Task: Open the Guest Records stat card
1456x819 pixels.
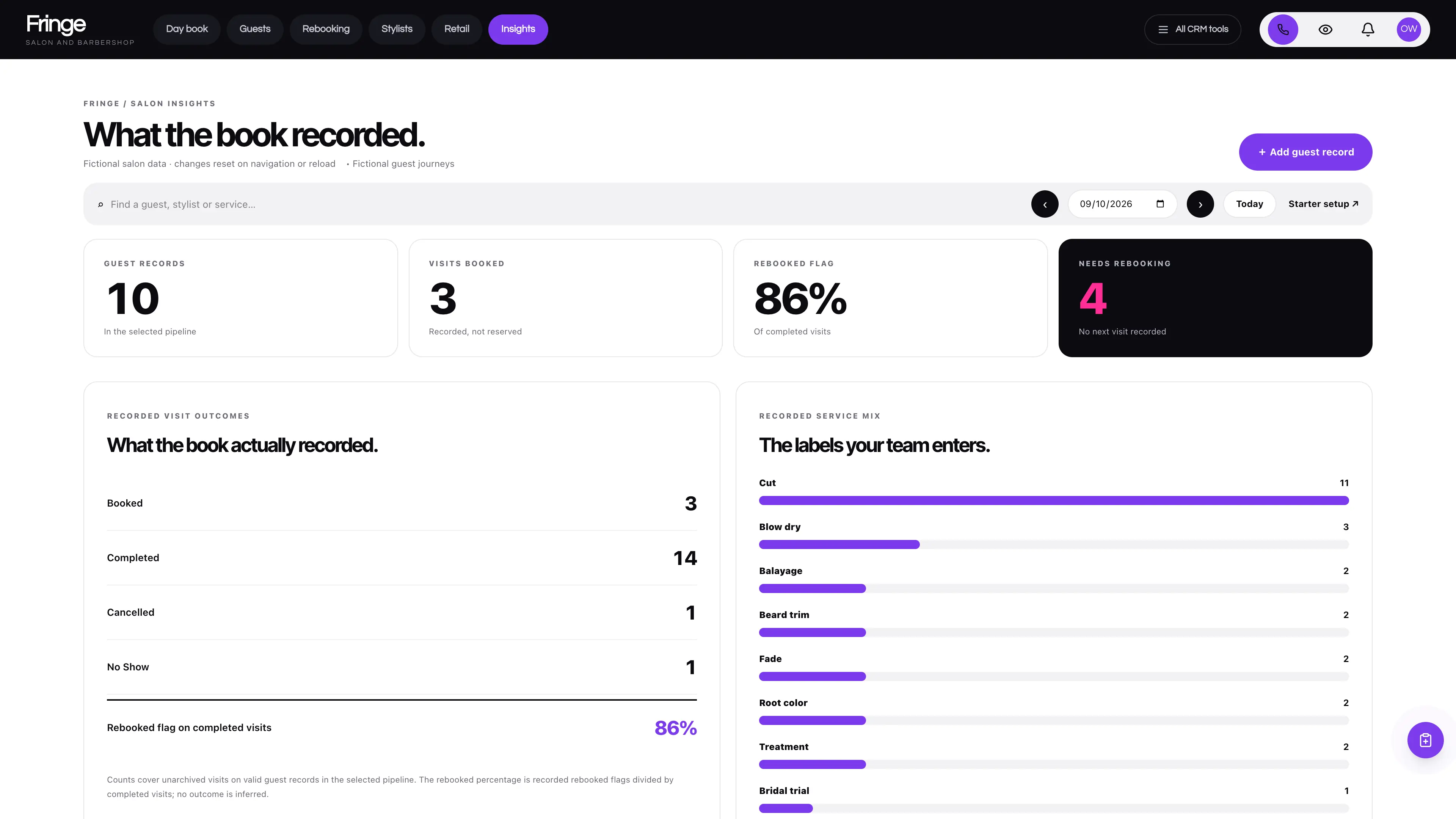Action: (x=240, y=298)
